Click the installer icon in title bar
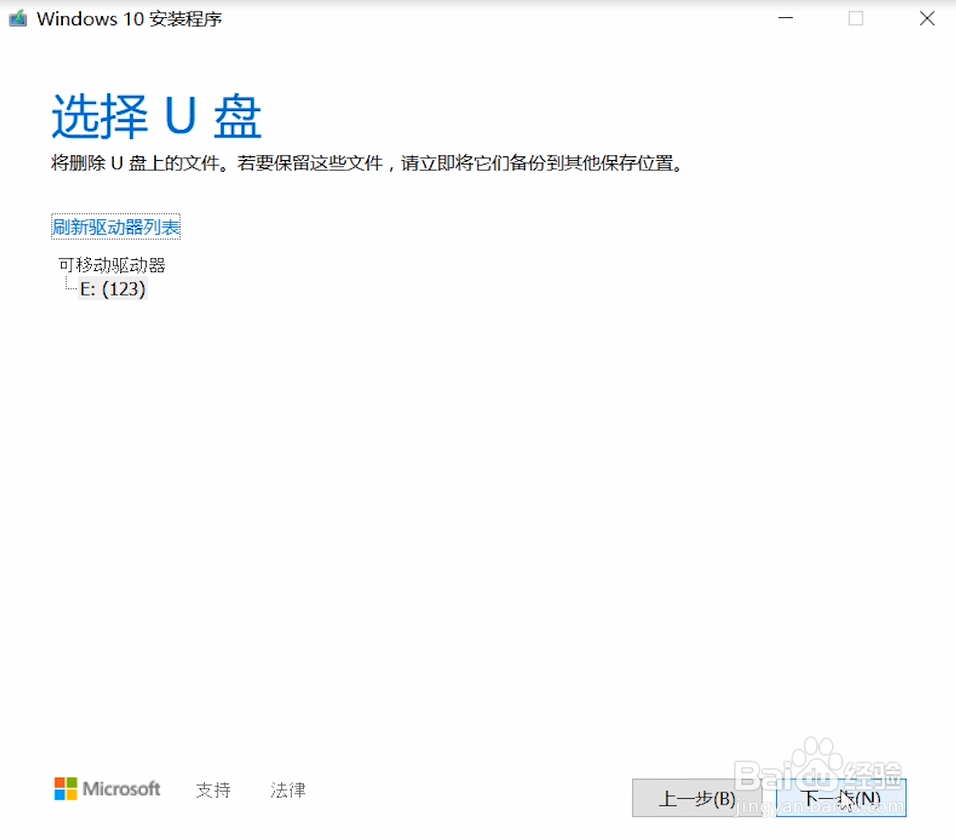 click(x=16, y=18)
